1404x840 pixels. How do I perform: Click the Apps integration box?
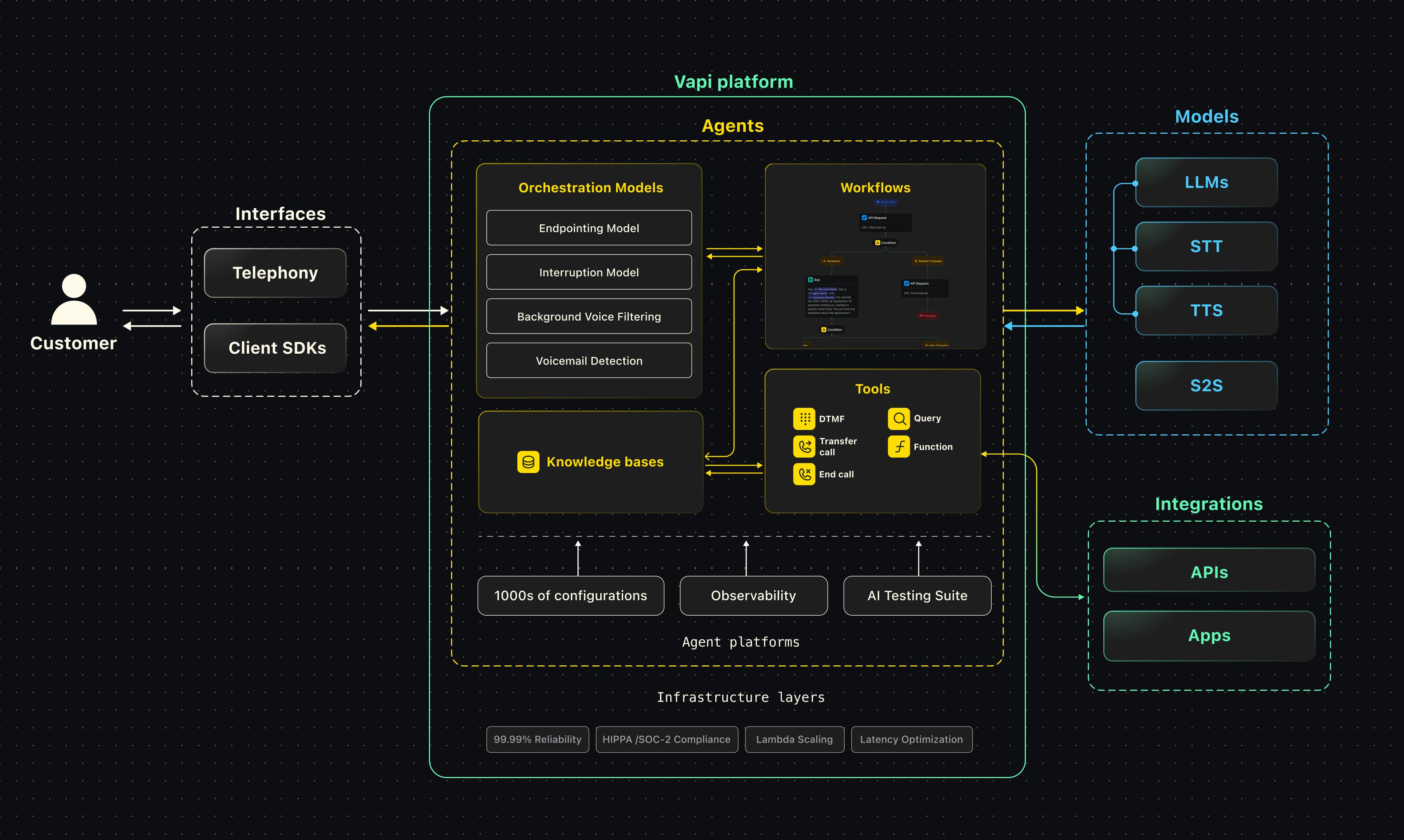pos(1209,636)
